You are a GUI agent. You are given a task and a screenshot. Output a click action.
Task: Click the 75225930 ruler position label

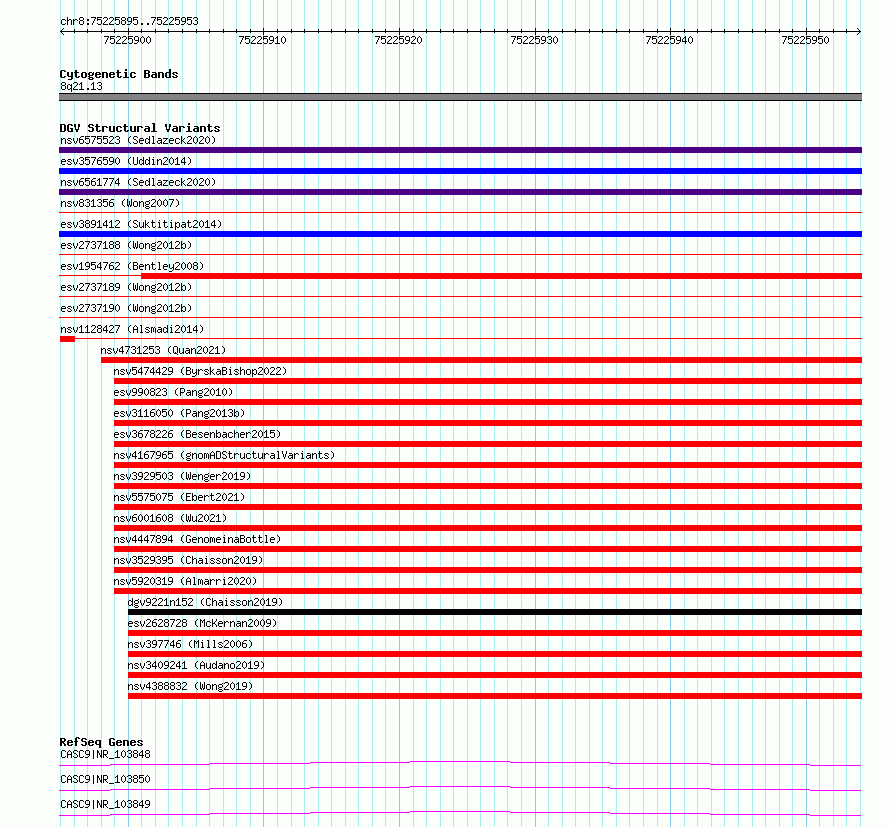coord(534,40)
